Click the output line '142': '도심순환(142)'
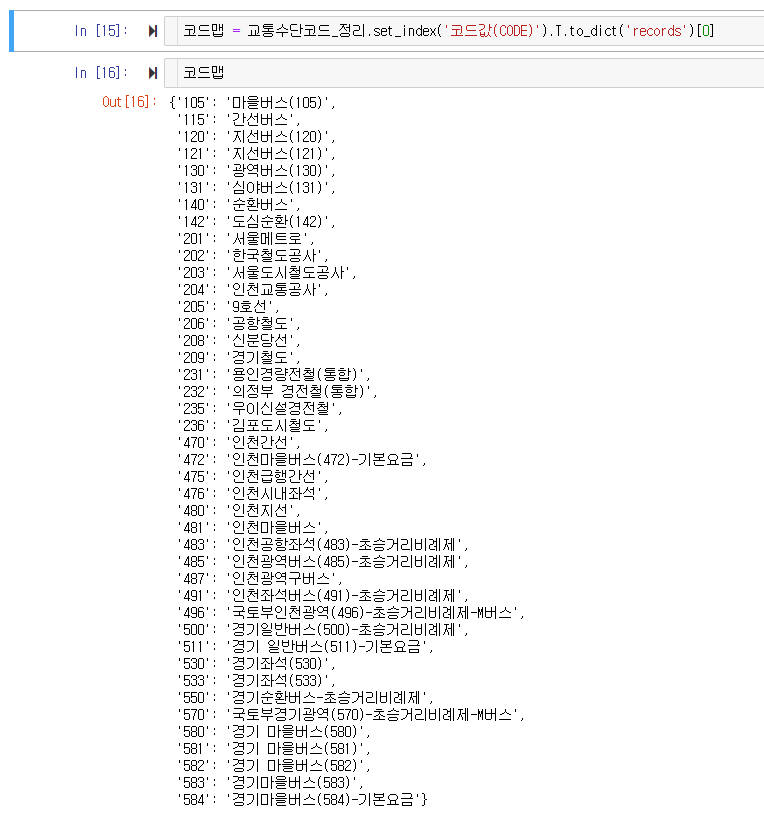The height and width of the screenshot is (825, 764). click(256, 222)
